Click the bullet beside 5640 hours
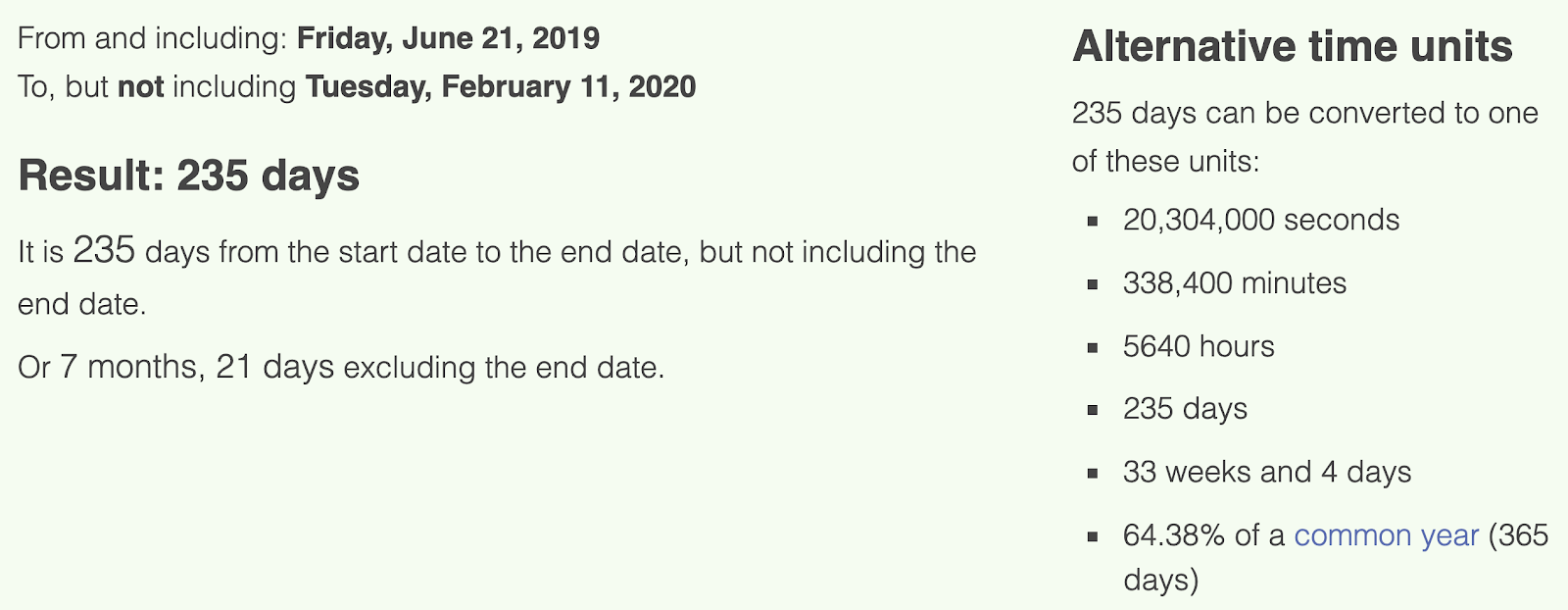Image resolution: width=1568 pixels, height=610 pixels. [x=1093, y=347]
